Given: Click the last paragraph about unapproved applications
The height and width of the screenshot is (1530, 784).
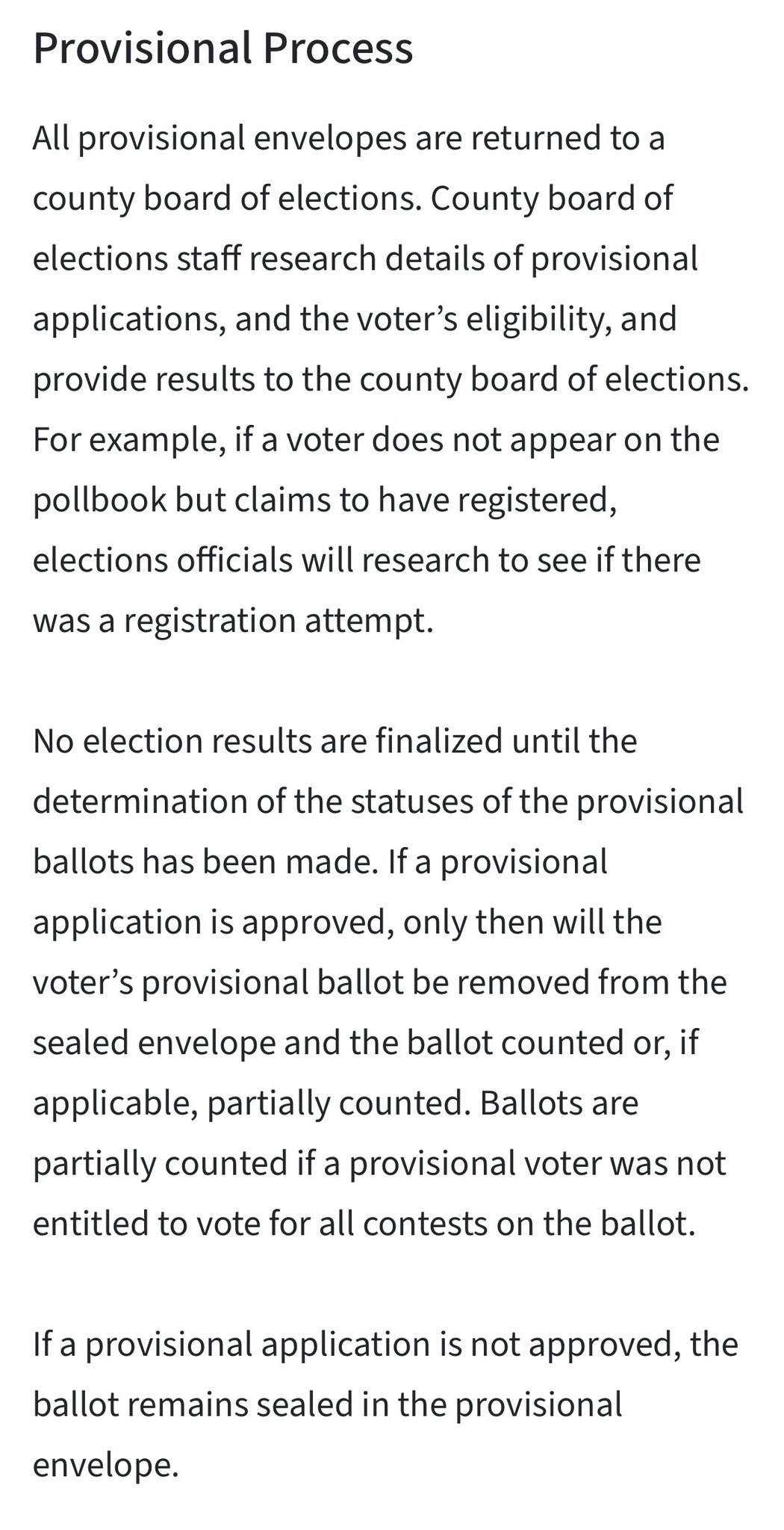Looking at the screenshot, I should tap(385, 1404).
